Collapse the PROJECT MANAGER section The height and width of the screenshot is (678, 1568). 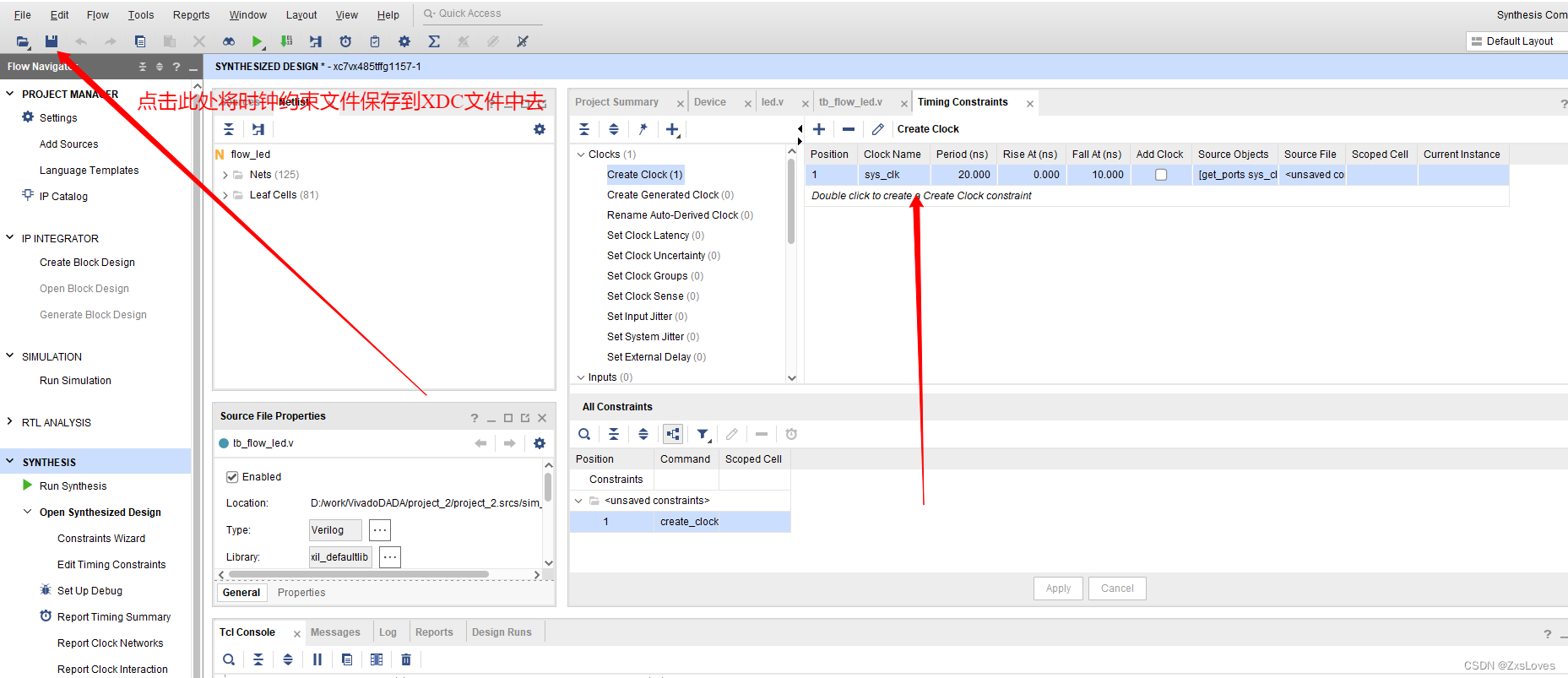10,94
